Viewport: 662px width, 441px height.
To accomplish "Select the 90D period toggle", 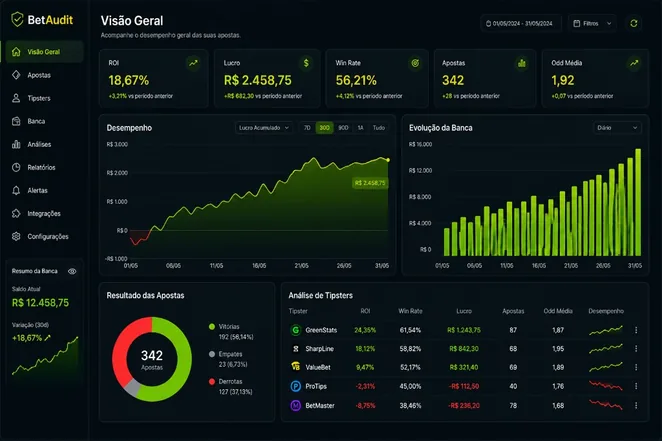I will click(x=343, y=128).
